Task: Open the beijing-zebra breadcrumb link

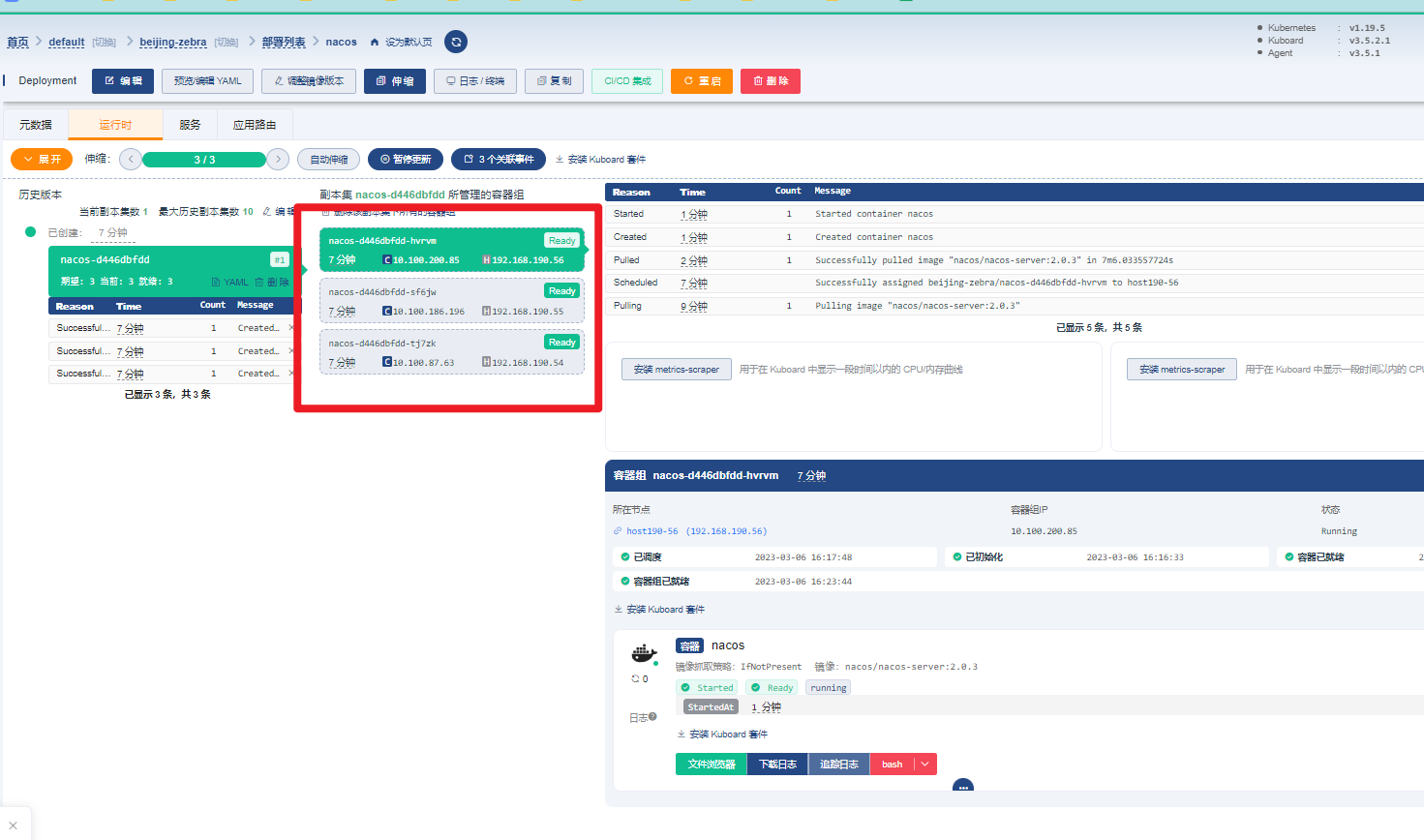Action: pos(173,43)
